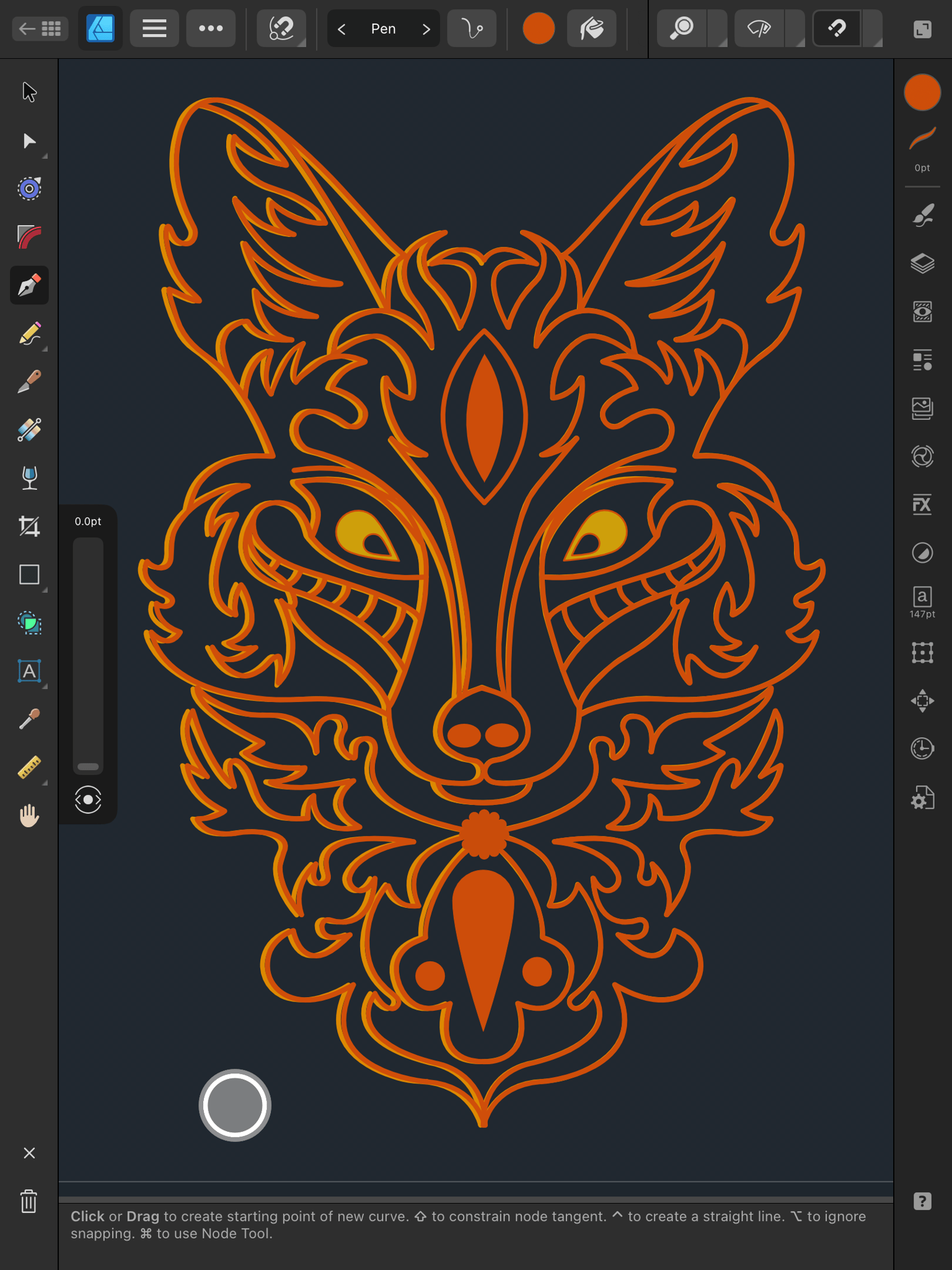The image size is (952, 1270).
Task: Toggle the view mode eye-pen icon
Action: pyautogui.click(x=759, y=29)
